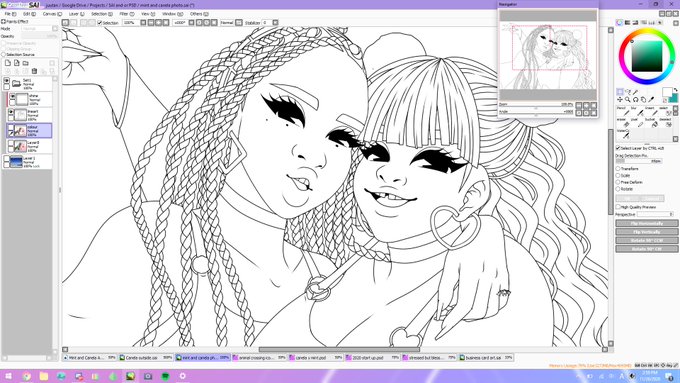Open the Filter menu

pos(126,14)
